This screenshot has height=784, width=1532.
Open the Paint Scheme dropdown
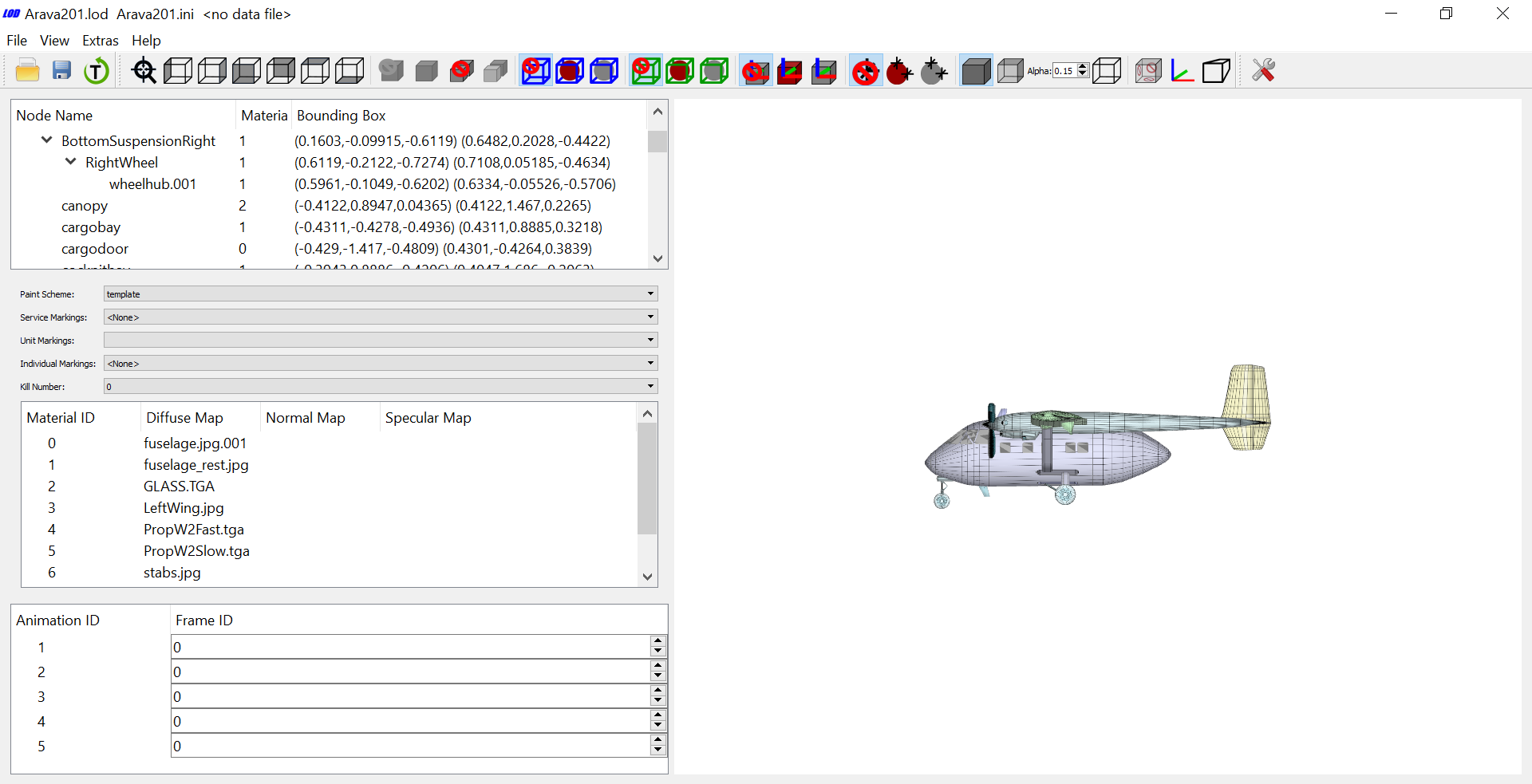pyautogui.click(x=381, y=294)
